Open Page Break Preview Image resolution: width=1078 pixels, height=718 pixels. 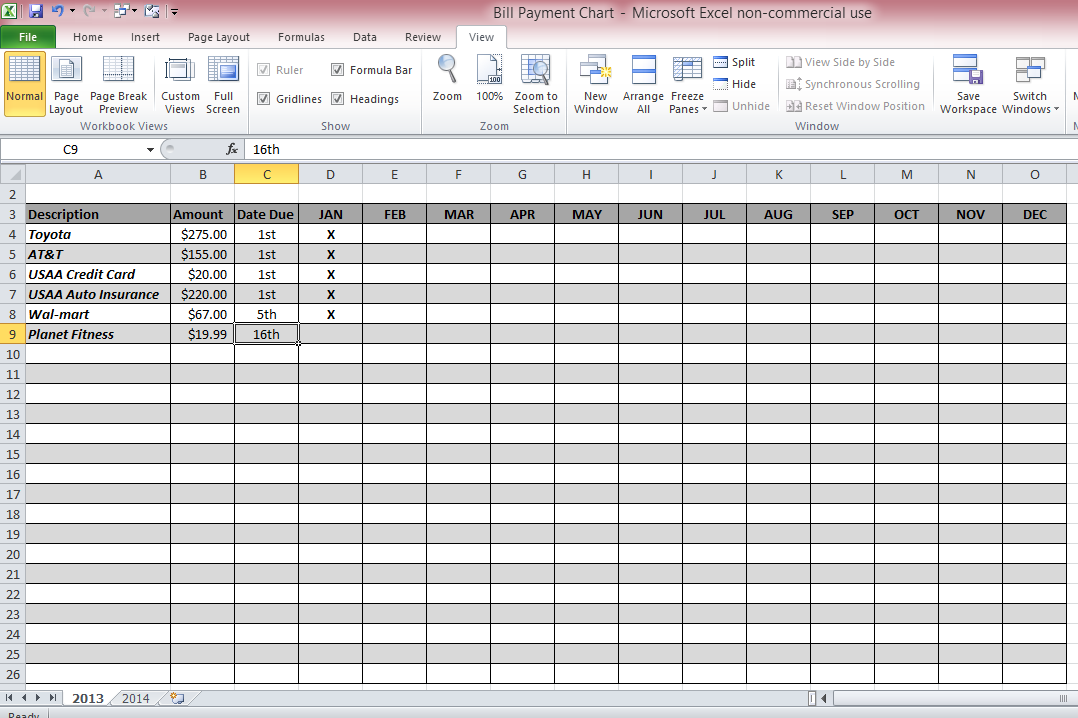pos(118,83)
